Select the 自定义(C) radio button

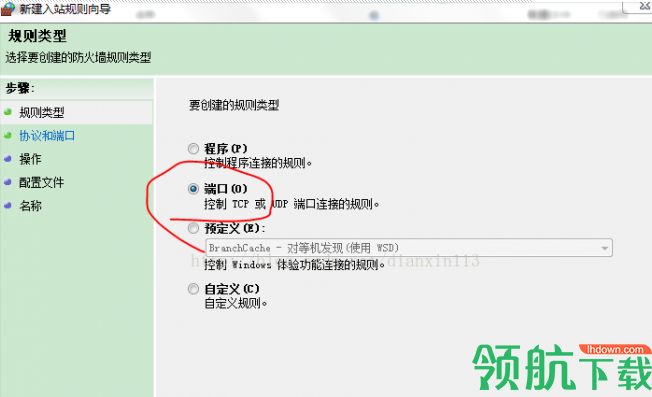tap(193, 289)
